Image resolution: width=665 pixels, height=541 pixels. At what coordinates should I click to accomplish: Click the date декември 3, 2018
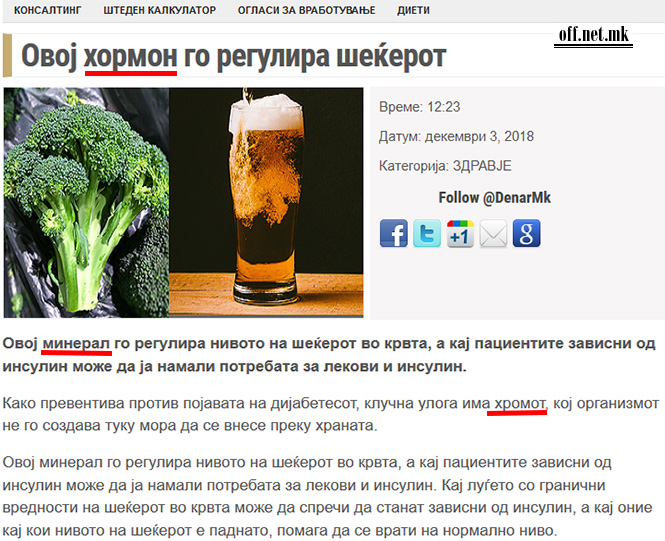pos(479,137)
